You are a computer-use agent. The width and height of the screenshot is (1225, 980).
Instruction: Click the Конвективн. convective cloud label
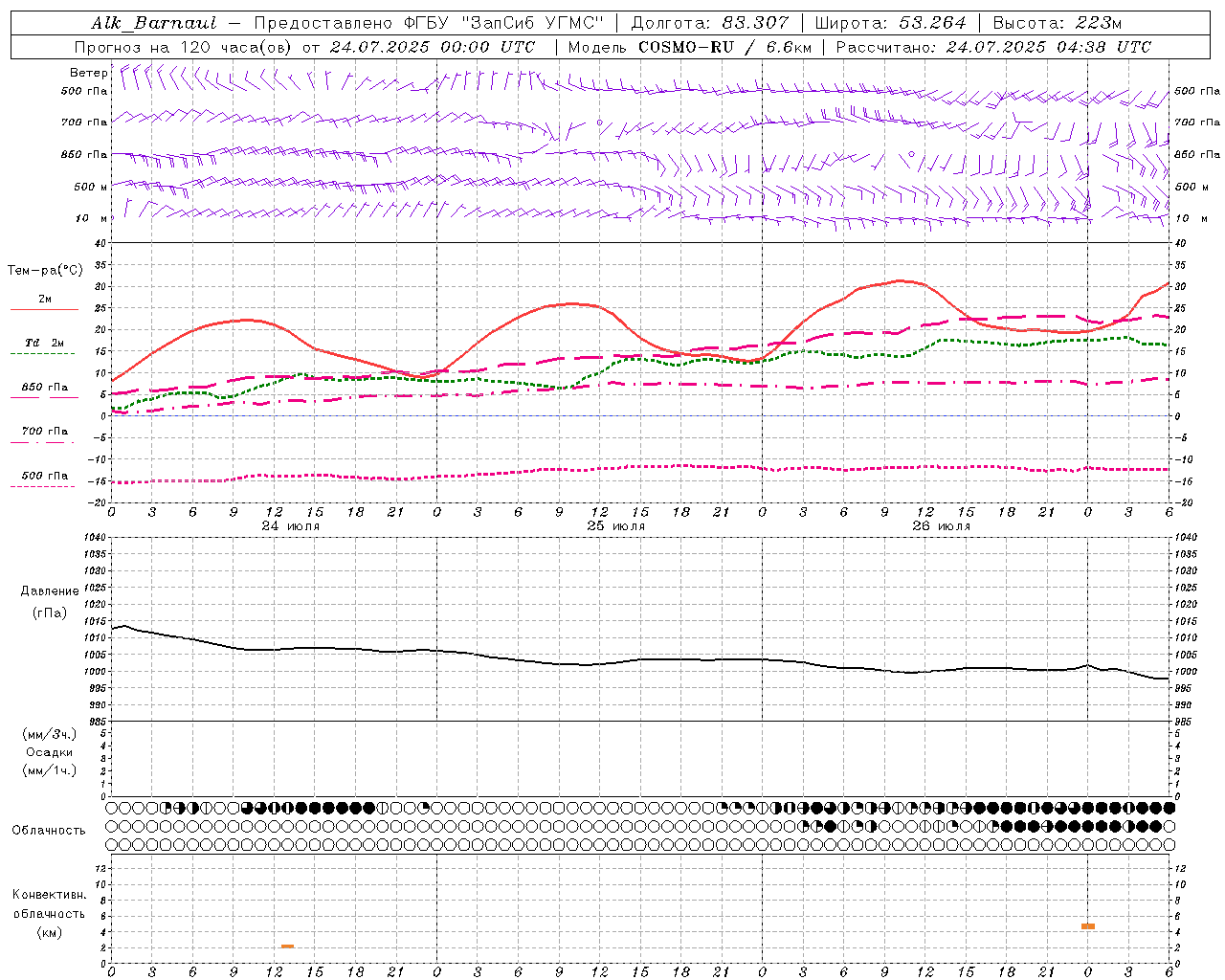point(49,895)
